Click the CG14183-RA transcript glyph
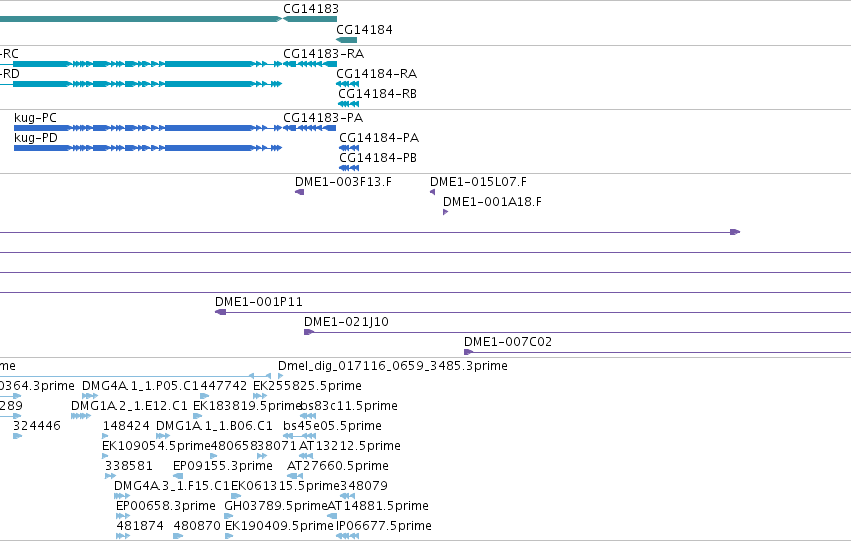 pyautogui.click(x=310, y=64)
